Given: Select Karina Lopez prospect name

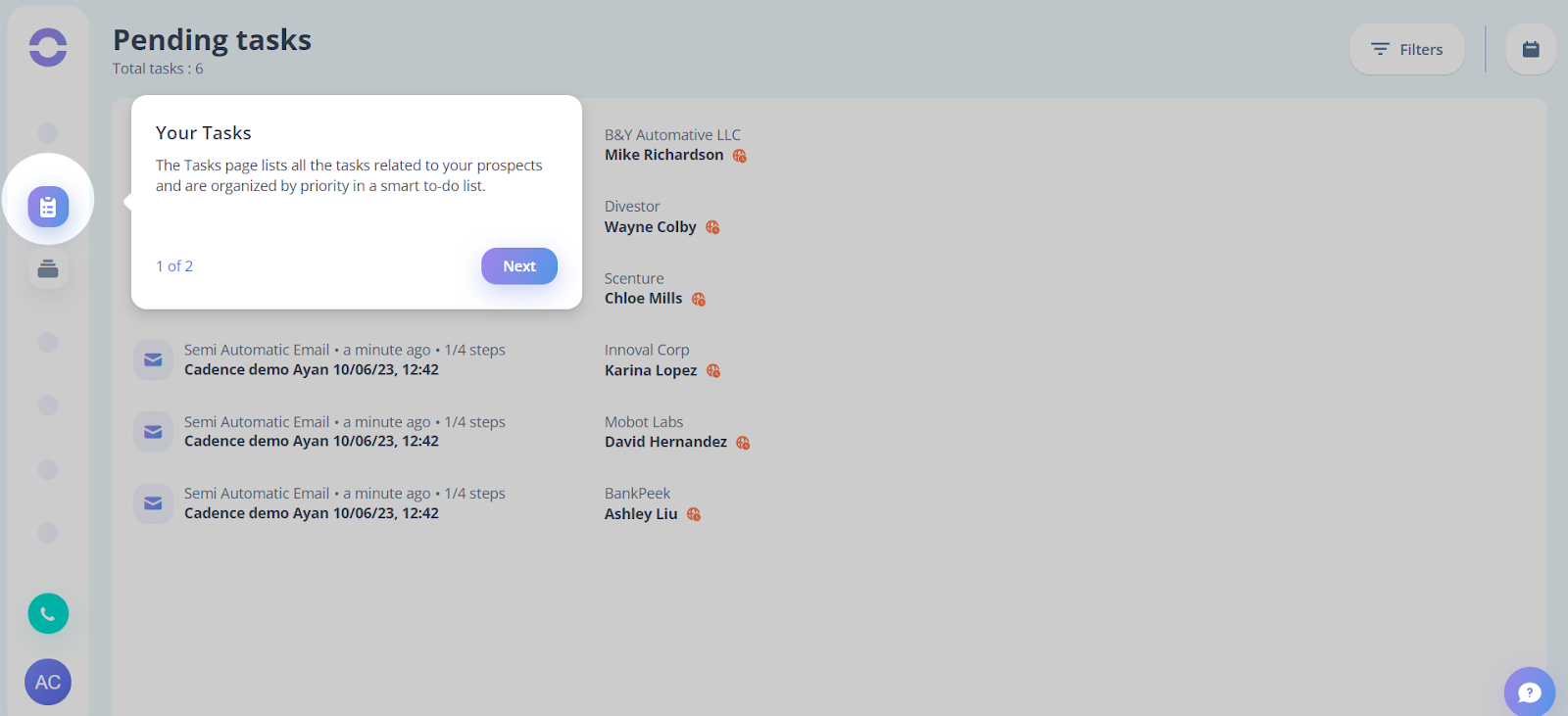Looking at the screenshot, I should click(651, 370).
